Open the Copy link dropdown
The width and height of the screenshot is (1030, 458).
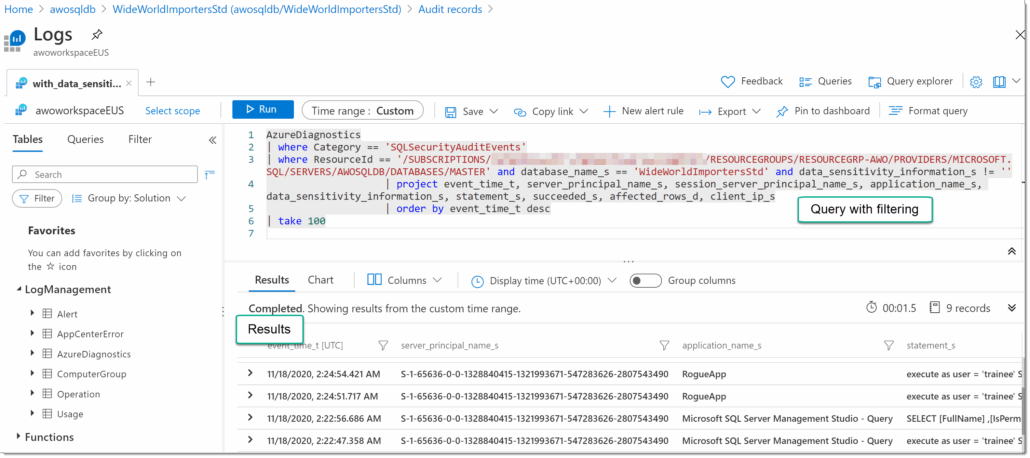click(x=550, y=111)
